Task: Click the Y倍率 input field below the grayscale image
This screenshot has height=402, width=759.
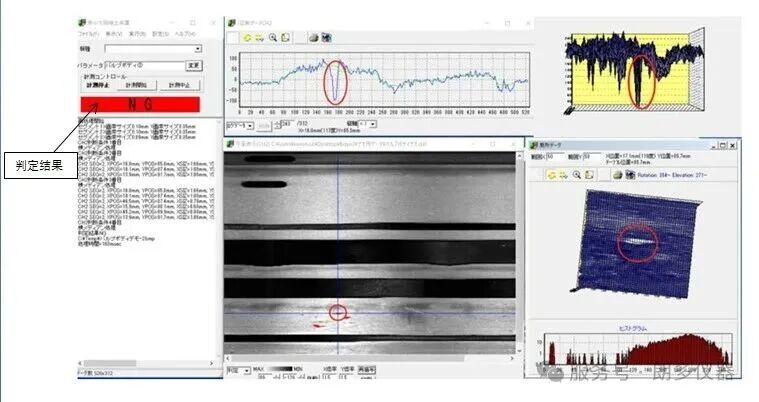Action: click(345, 376)
